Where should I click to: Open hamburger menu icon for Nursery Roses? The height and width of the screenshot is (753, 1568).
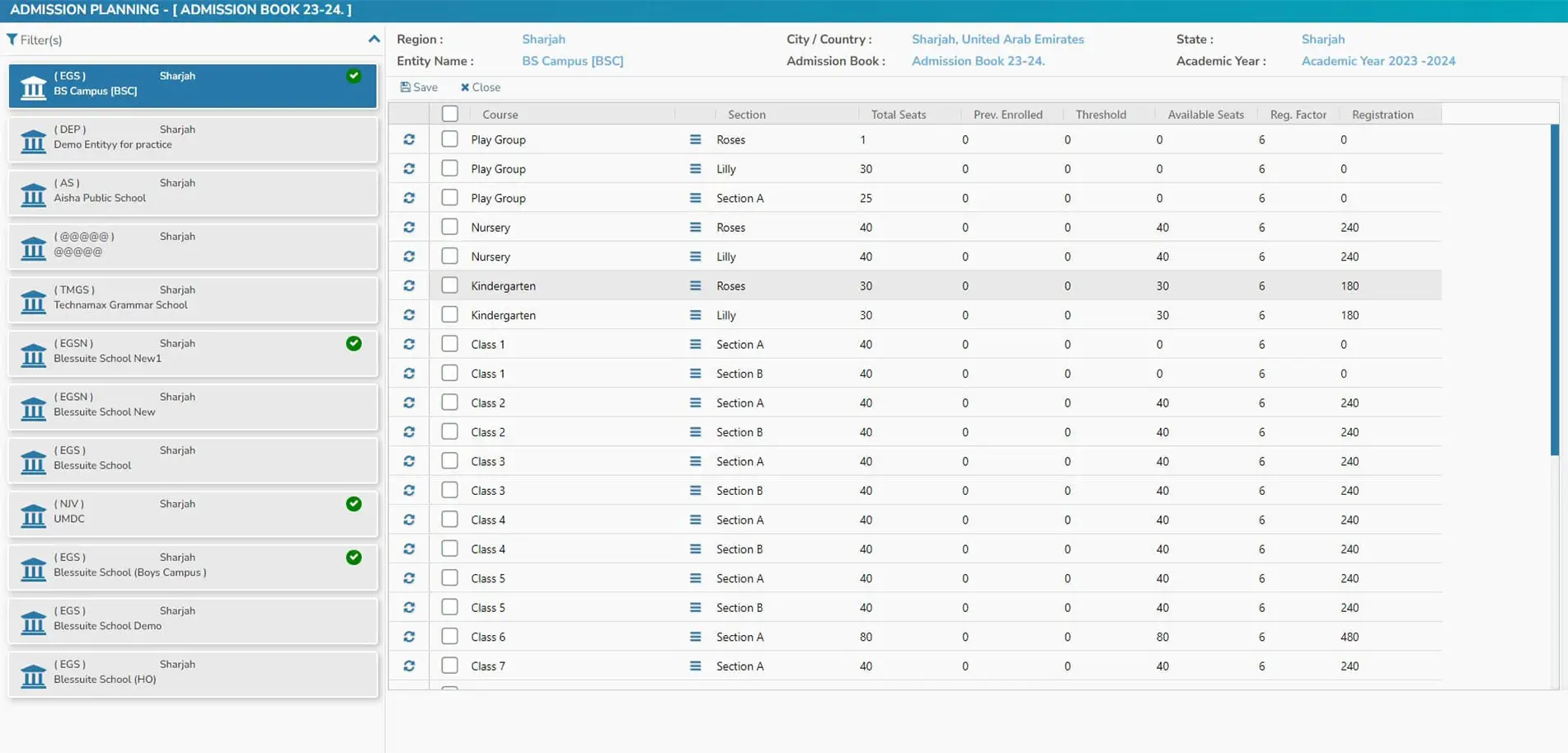tap(695, 228)
